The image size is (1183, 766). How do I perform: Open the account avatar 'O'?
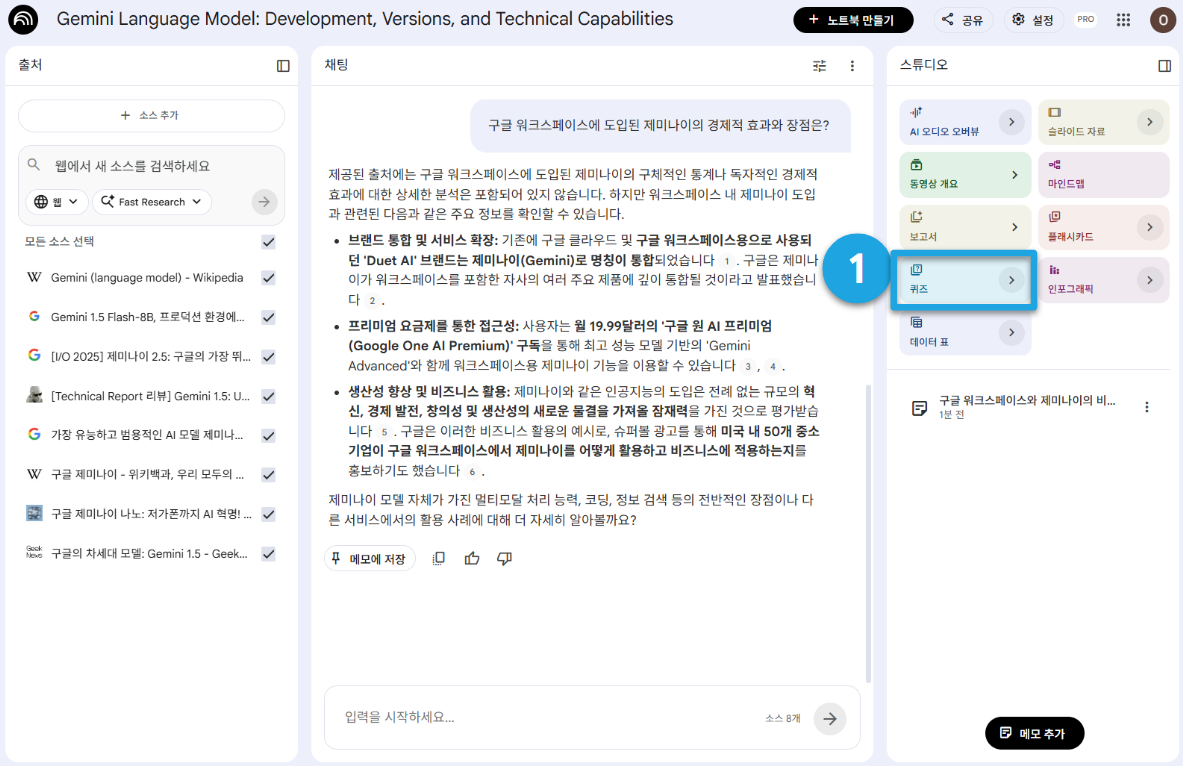coord(1163,20)
